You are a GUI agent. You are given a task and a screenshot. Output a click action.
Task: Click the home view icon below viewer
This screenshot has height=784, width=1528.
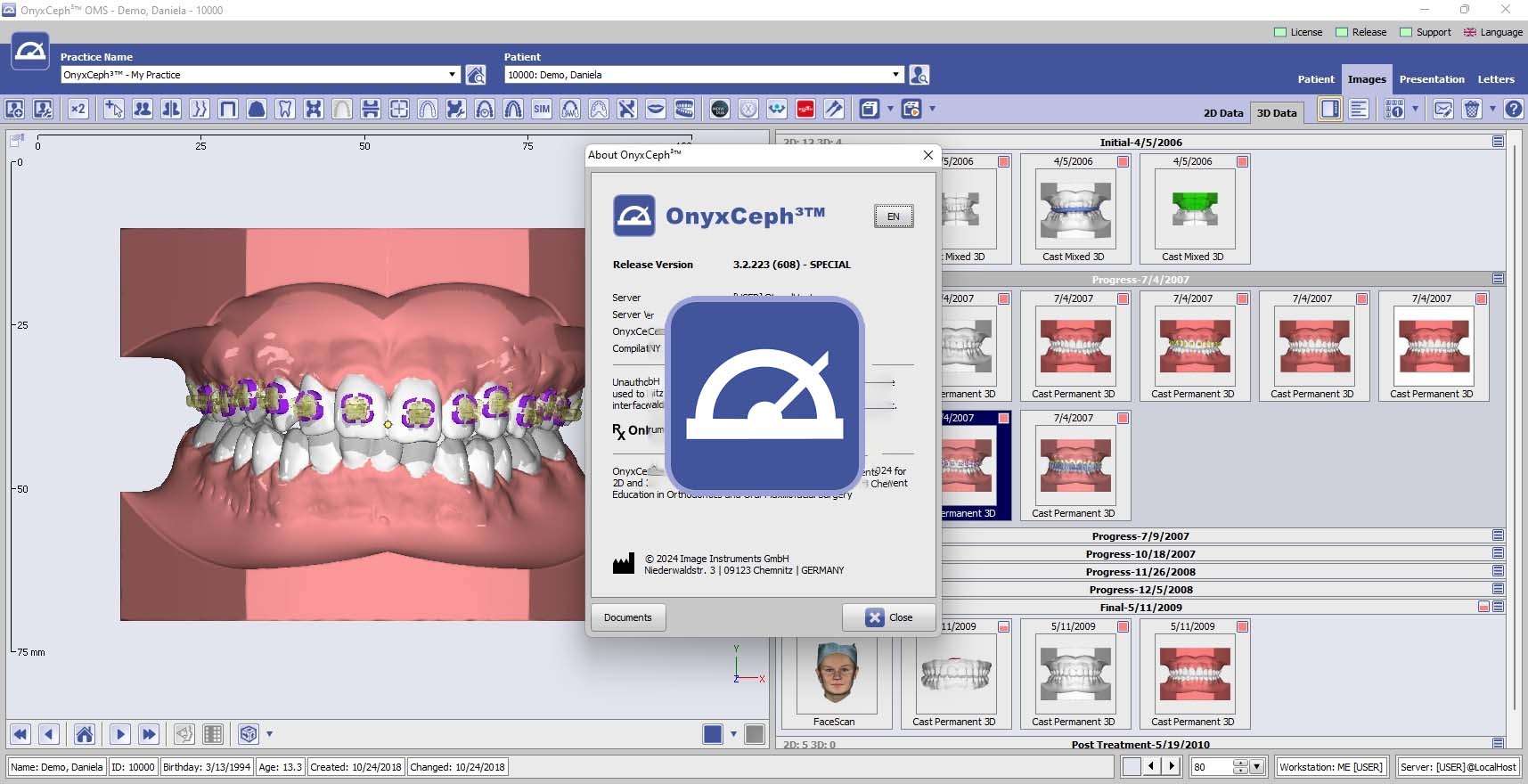pyautogui.click(x=85, y=734)
